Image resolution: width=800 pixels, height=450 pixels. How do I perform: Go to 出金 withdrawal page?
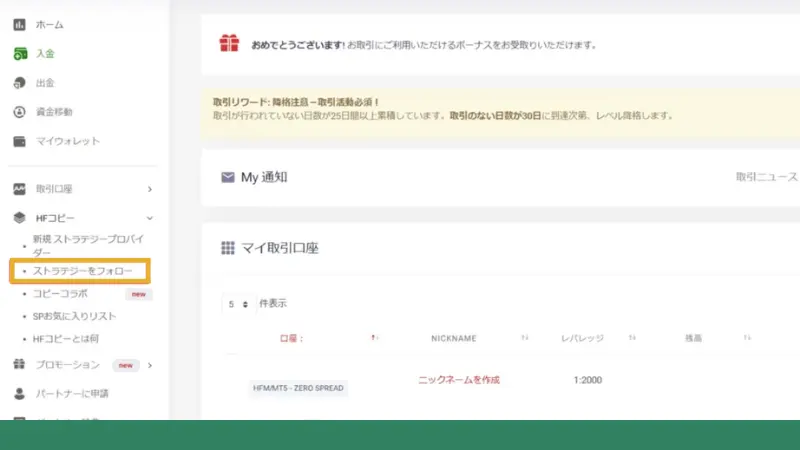45,83
